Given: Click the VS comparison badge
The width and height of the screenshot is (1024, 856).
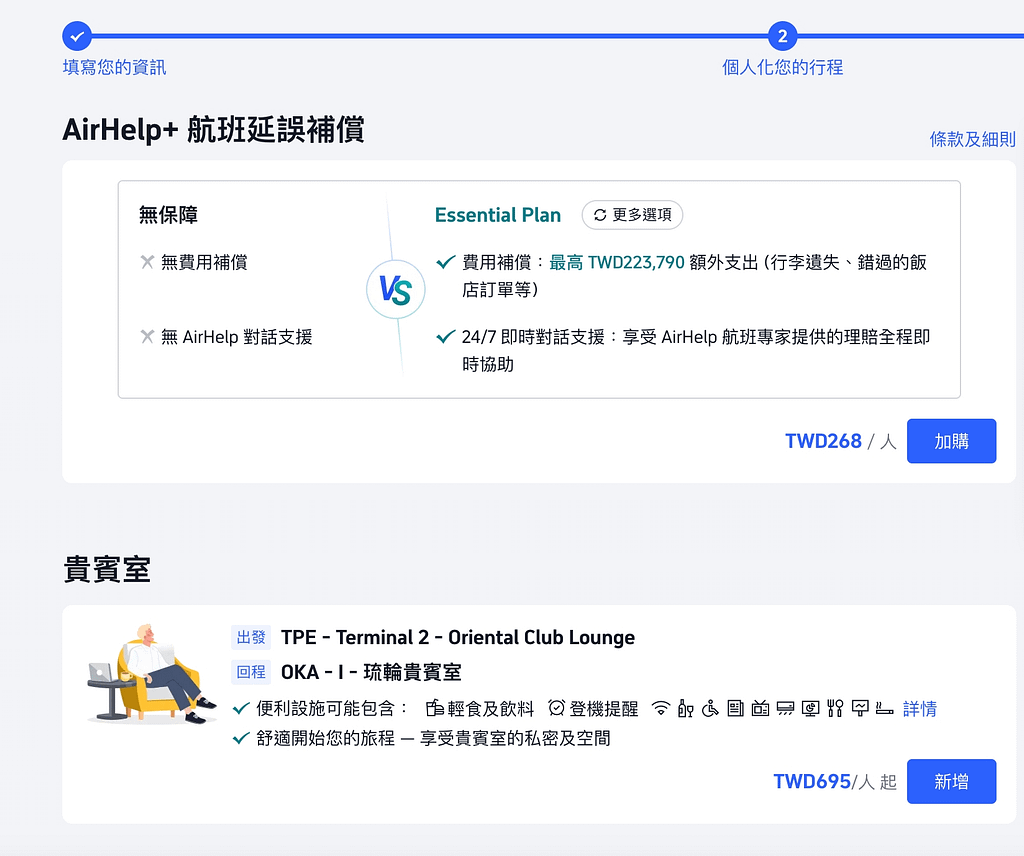Looking at the screenshot, I should pos(396,289).
